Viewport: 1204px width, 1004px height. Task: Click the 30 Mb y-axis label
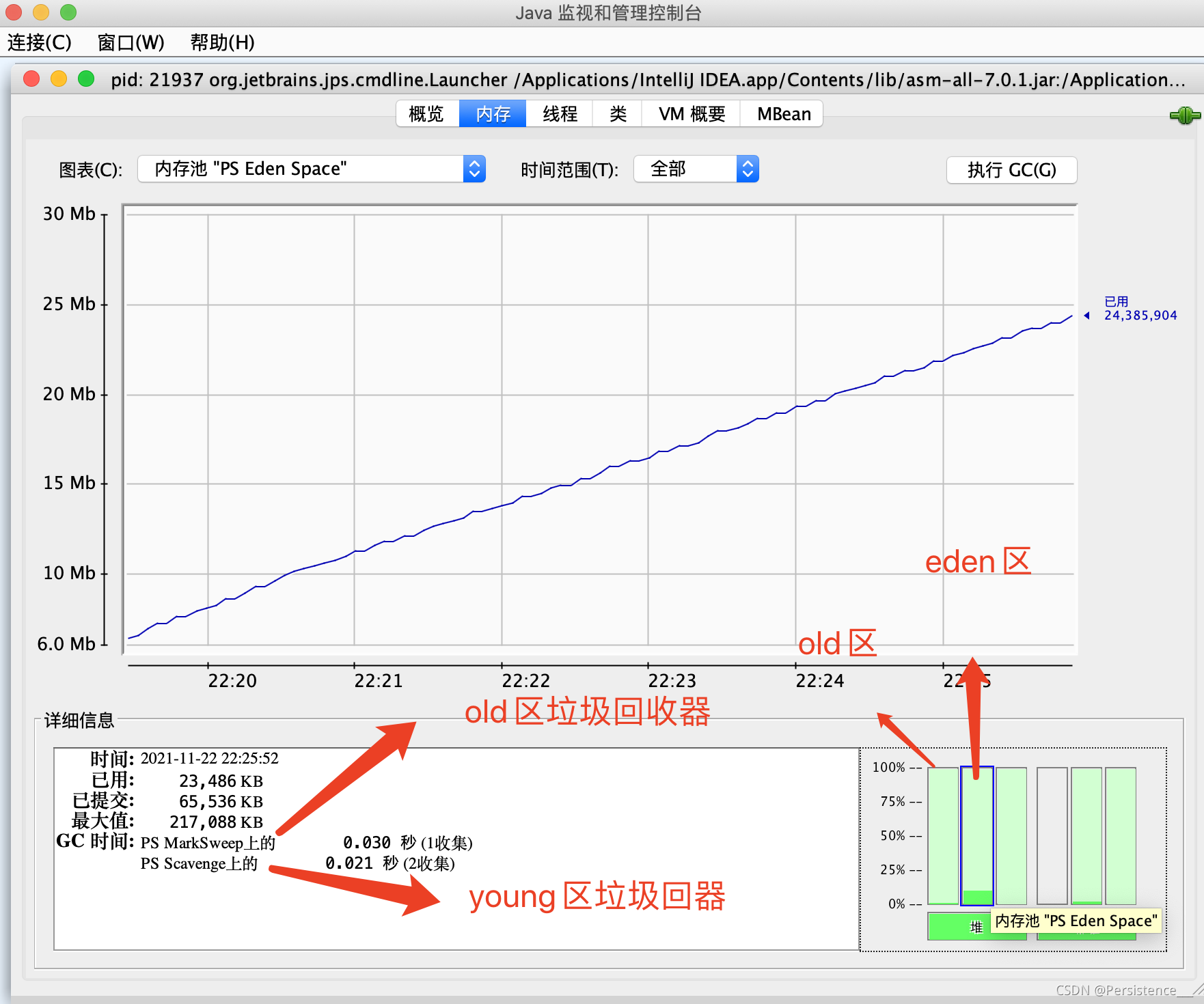69,214
